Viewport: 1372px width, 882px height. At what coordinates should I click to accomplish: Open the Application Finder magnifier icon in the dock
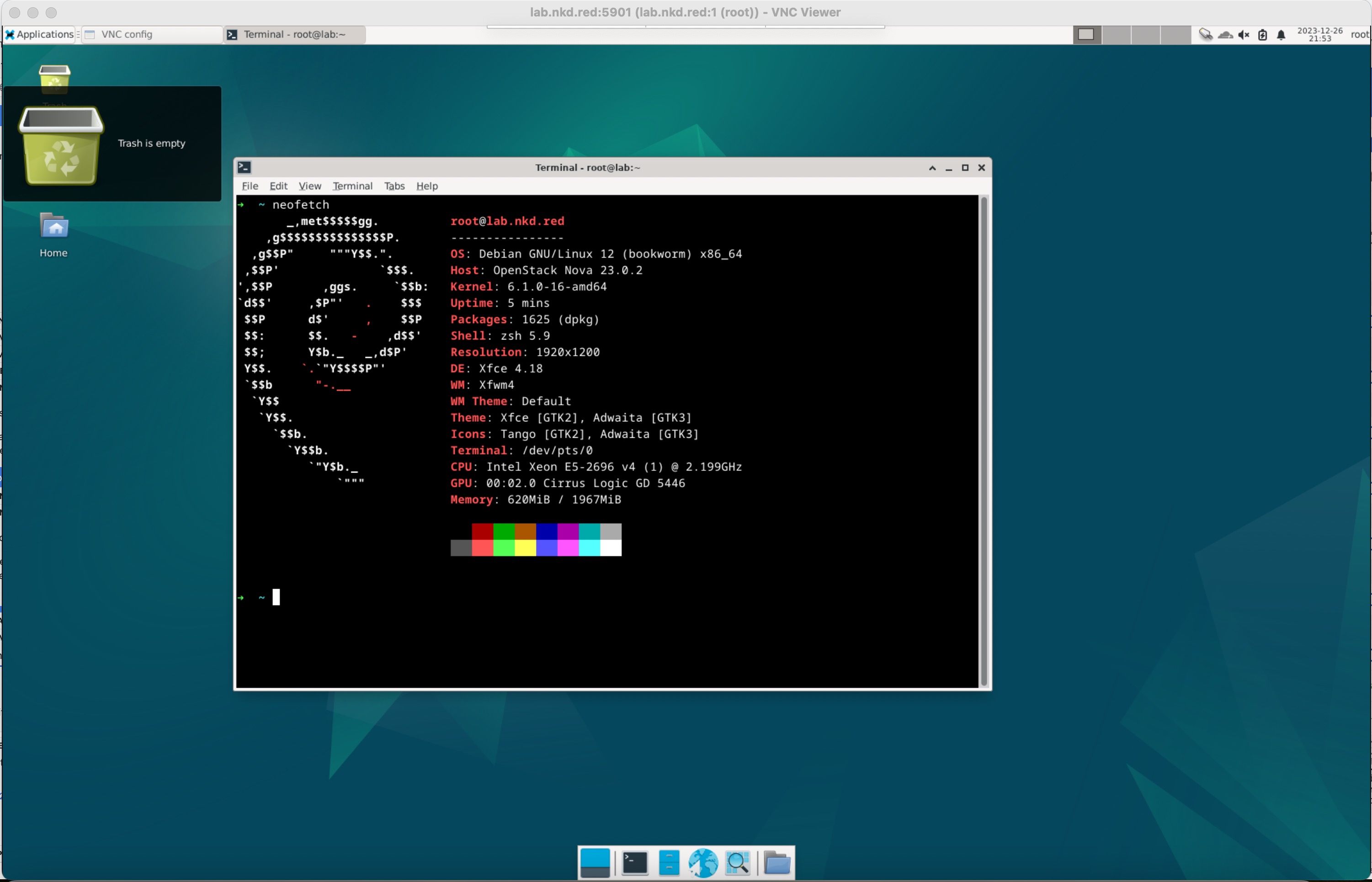tap(738, 862)
